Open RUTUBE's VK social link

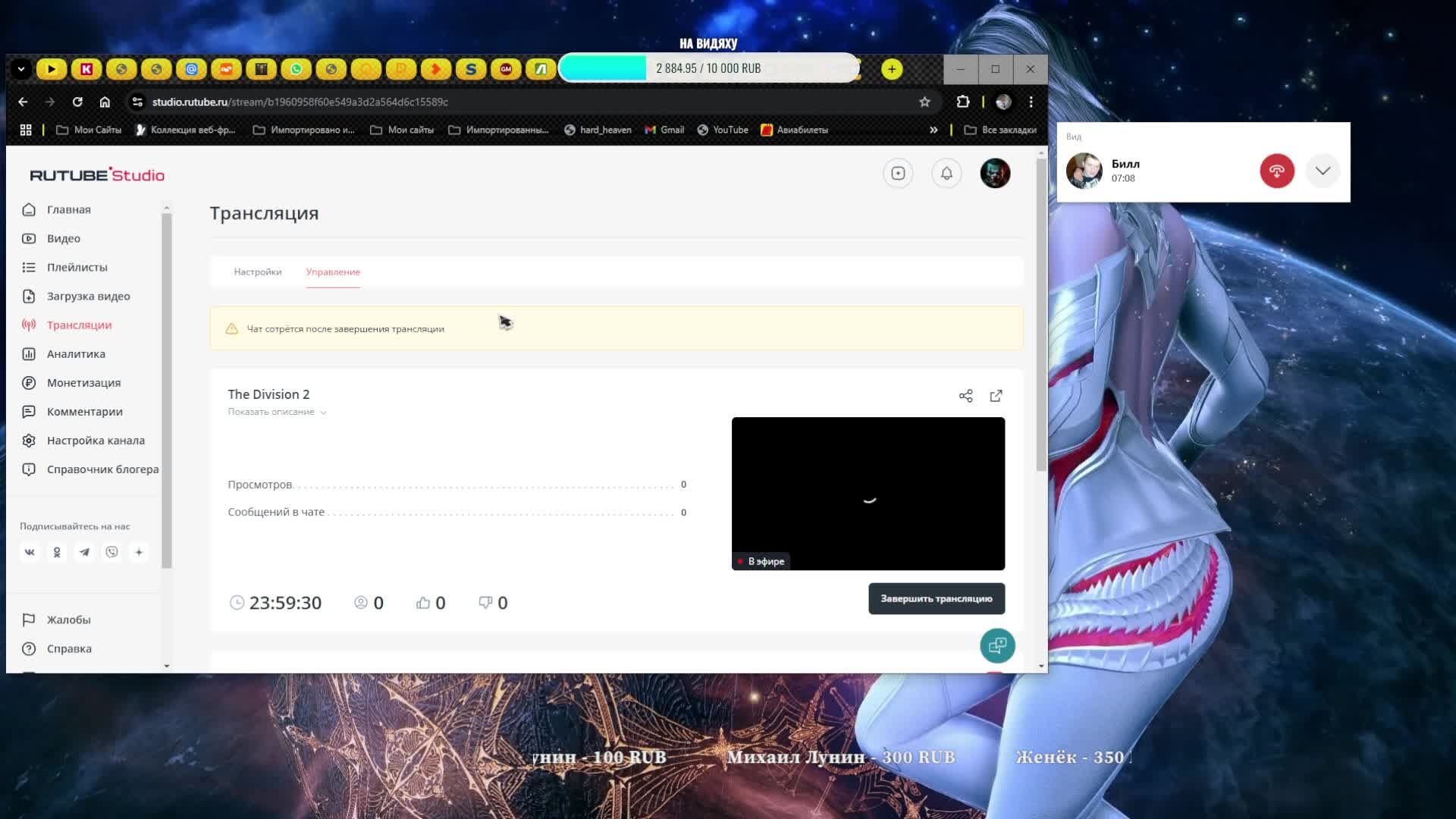pos(30,552)
